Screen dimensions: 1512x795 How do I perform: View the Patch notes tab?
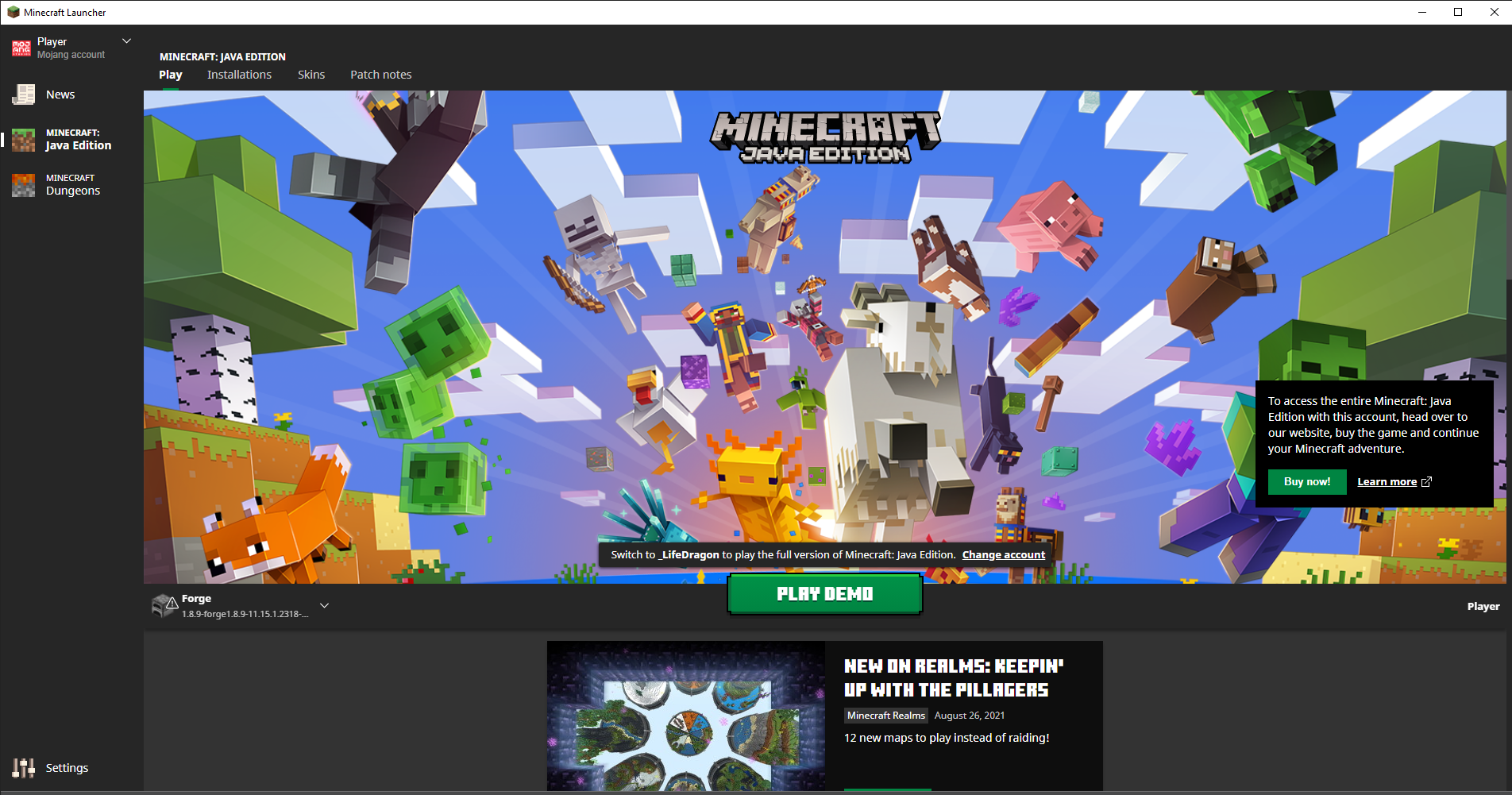[x=381, y=75]
